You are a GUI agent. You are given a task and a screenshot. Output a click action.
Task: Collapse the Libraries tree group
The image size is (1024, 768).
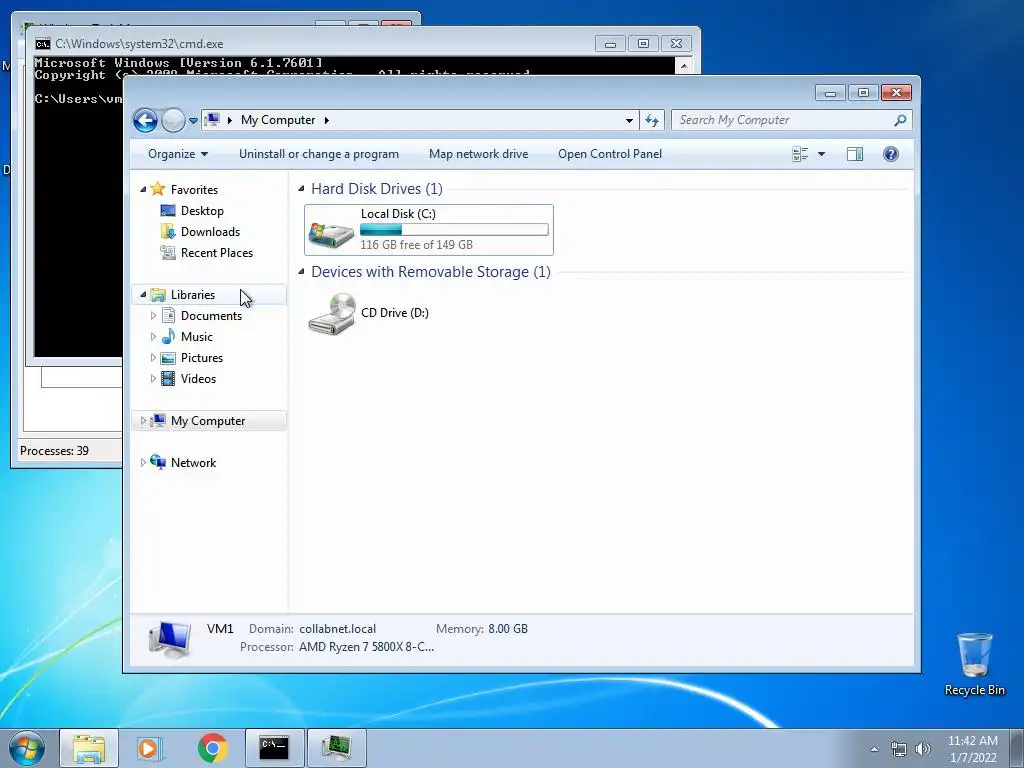[143, 295]
